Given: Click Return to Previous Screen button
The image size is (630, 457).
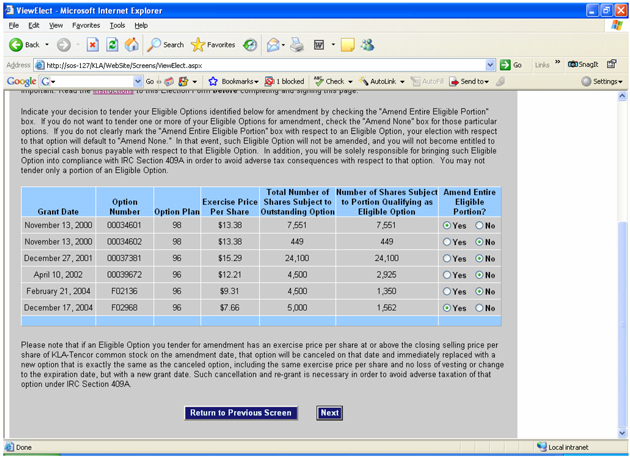Looking at the screenshot, I should coord(241,413).
